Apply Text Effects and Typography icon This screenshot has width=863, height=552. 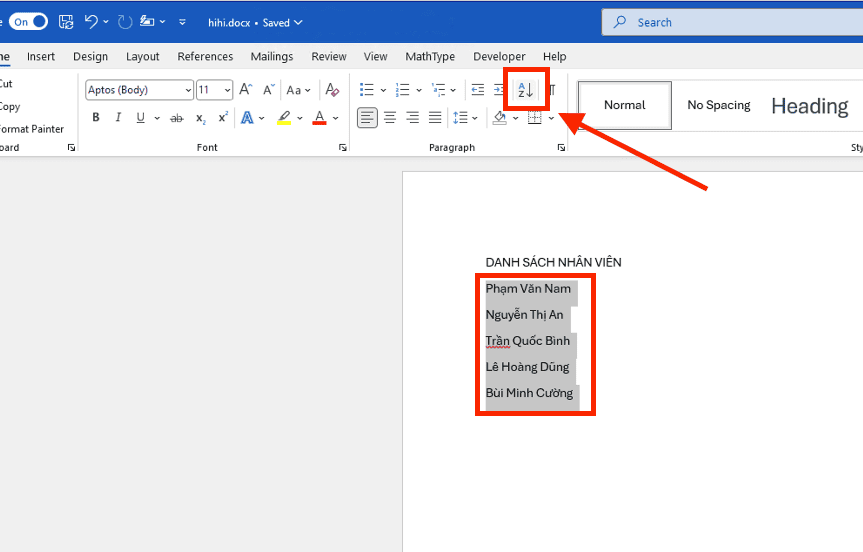pyautogui.click(x=248, y=117)
